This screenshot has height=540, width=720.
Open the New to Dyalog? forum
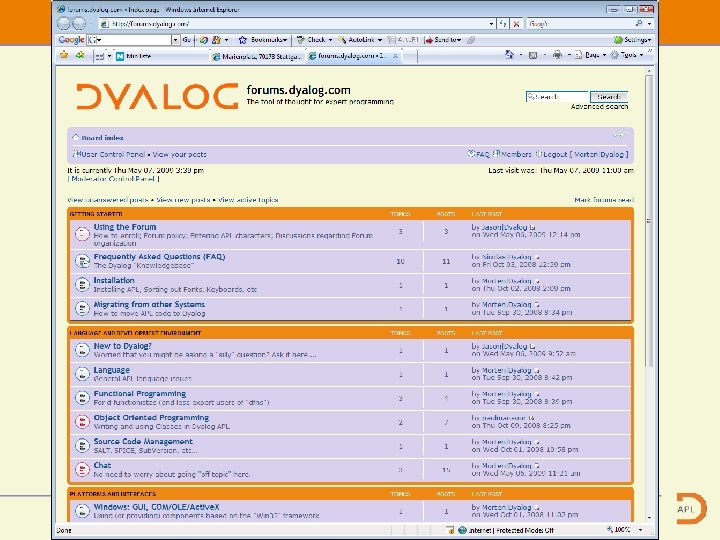tap(123, 346)
